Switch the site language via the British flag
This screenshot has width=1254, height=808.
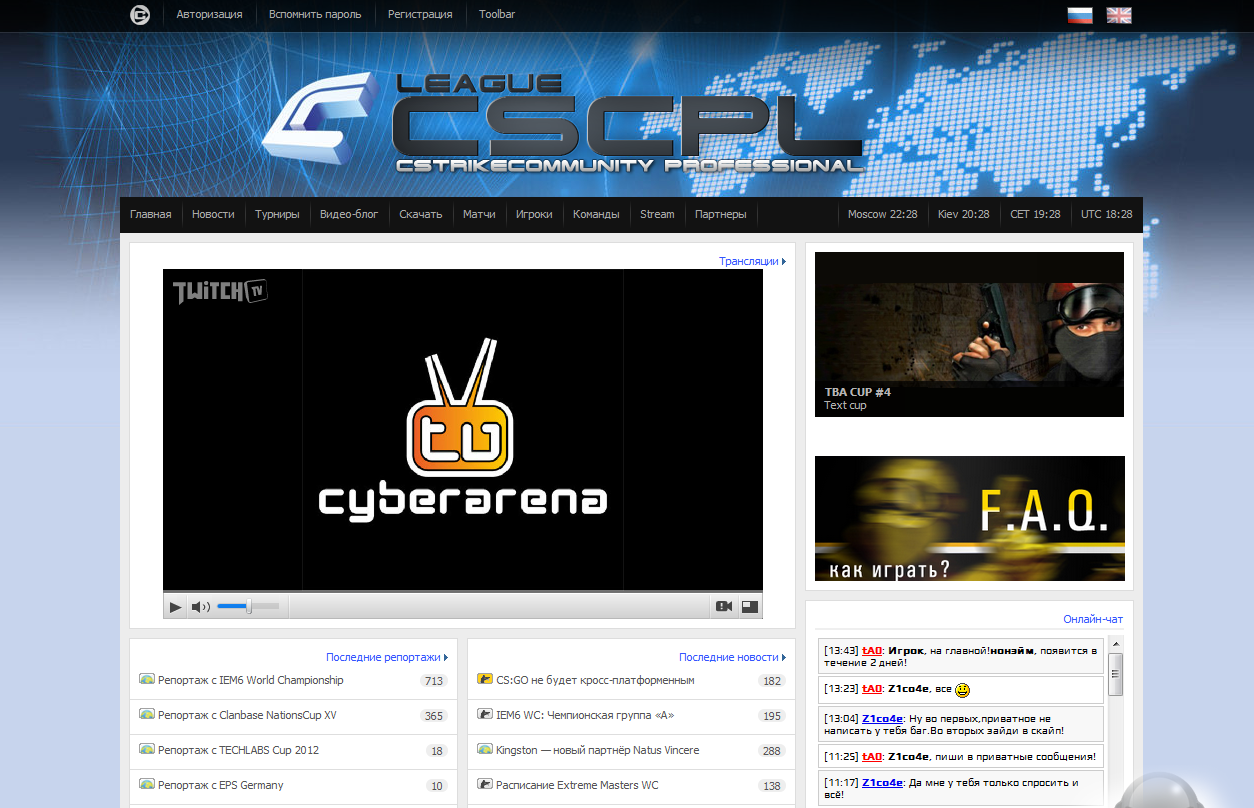1119,15
